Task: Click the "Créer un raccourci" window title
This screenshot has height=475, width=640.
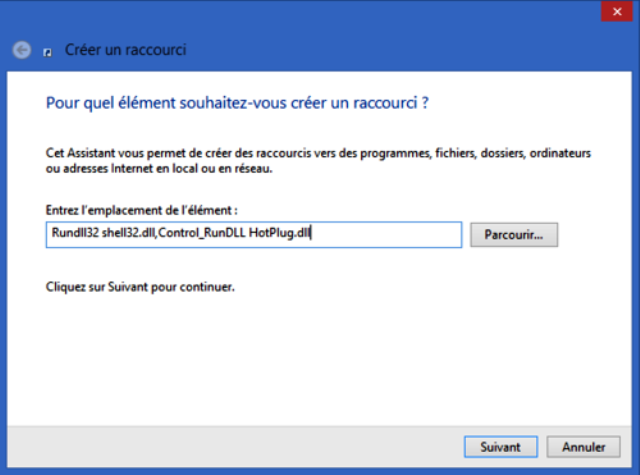Action: coord(125,50)
